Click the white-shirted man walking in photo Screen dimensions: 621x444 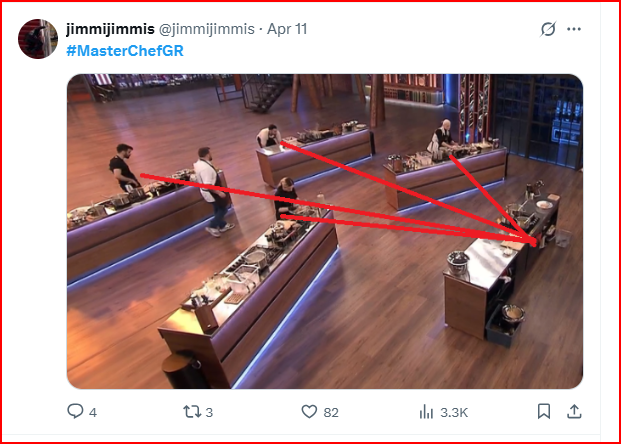click(x=213, y=192)
